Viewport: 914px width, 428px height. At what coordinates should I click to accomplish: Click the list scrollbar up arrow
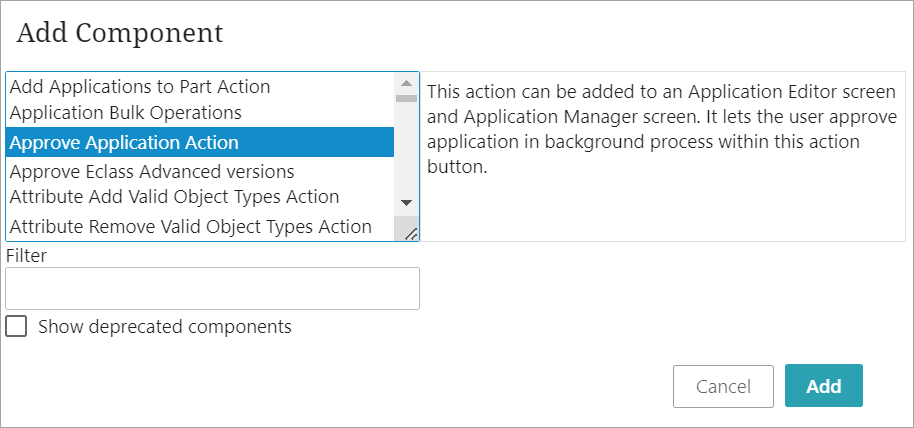point(406,83)
